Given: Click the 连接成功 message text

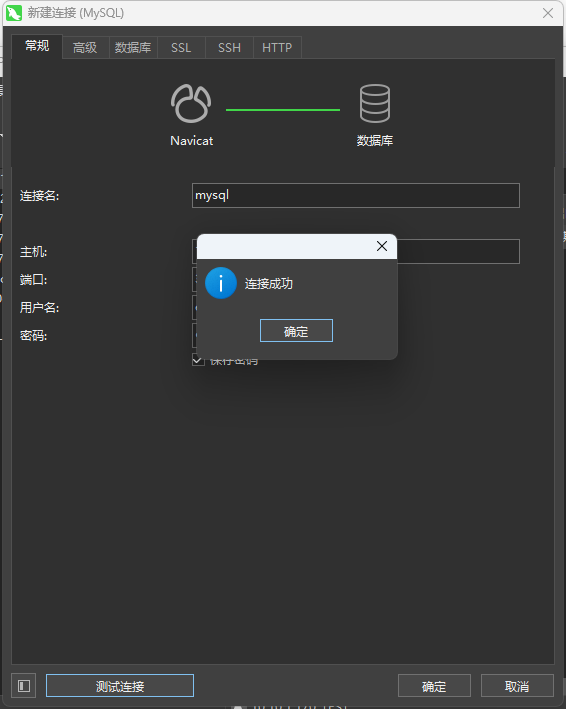Looking at the screenshot, I should click(x=269, y=284).
